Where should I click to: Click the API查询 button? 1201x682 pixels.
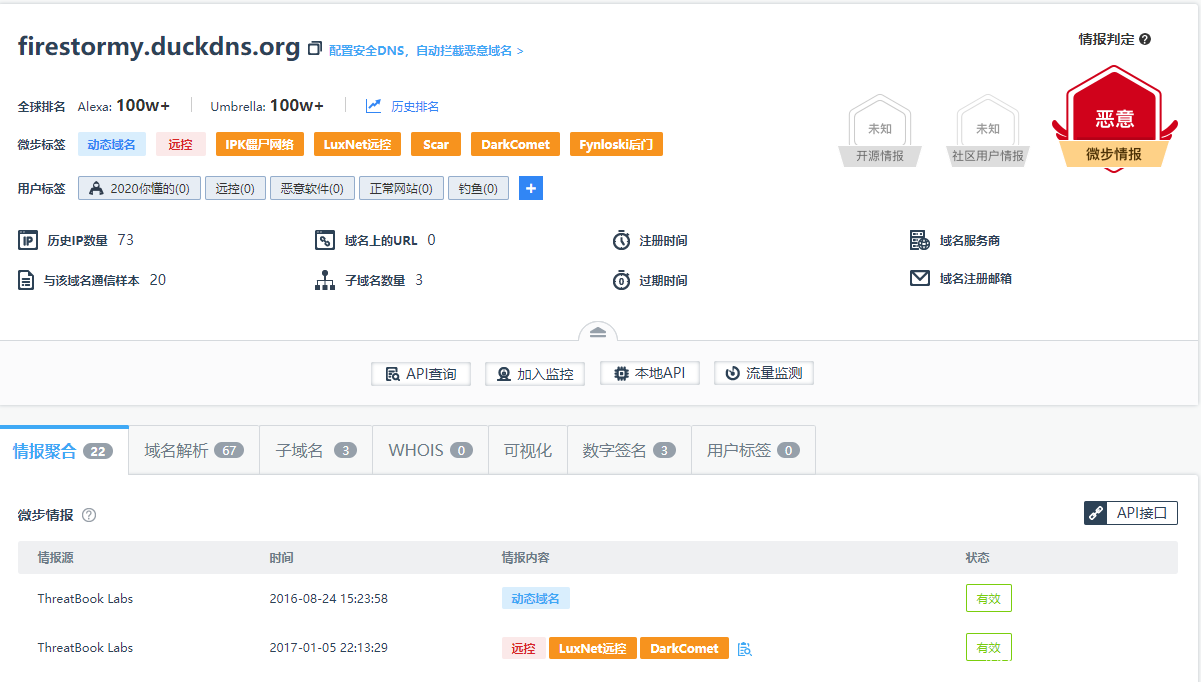(421, 374)
